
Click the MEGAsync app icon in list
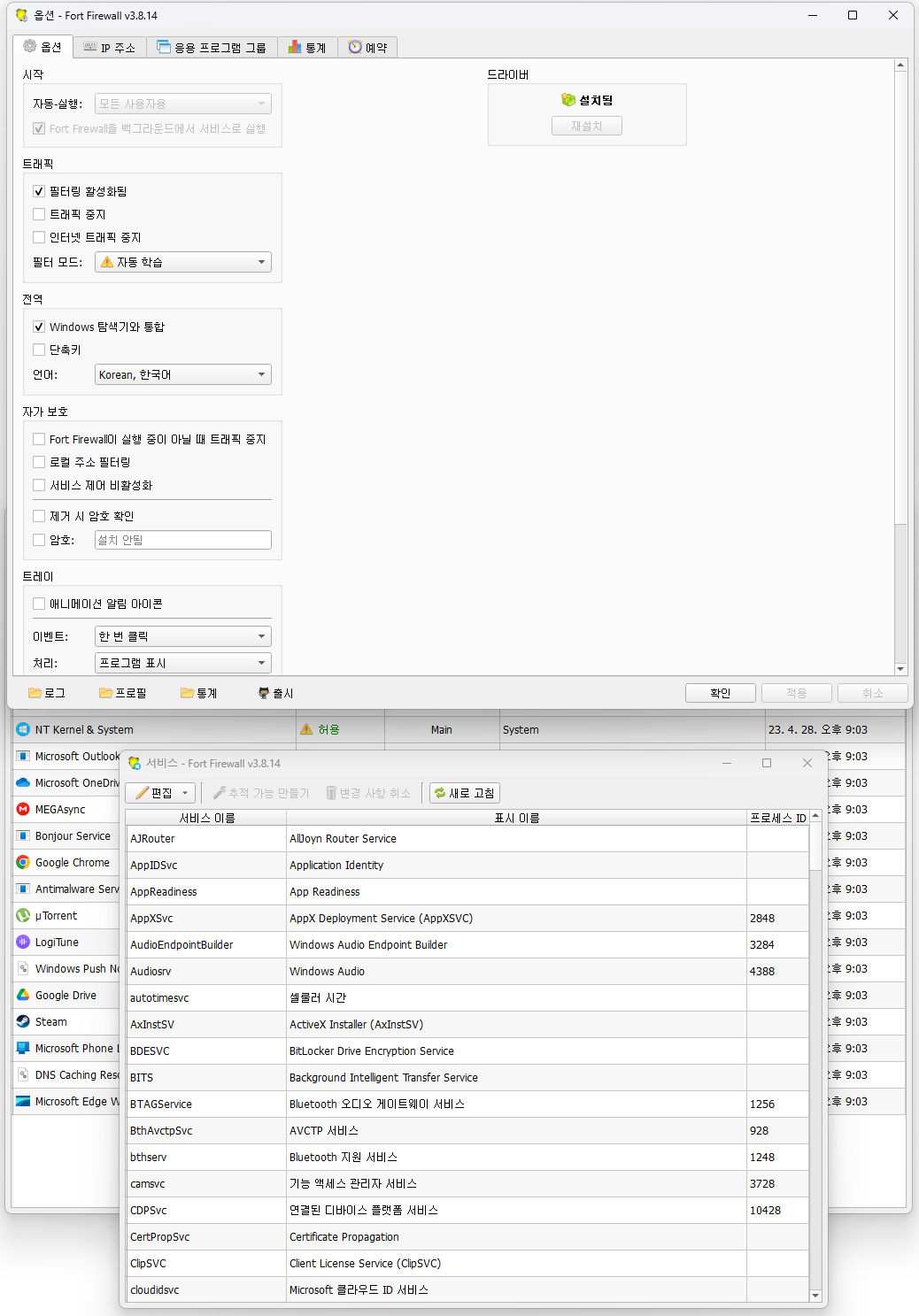coord(23,809)
